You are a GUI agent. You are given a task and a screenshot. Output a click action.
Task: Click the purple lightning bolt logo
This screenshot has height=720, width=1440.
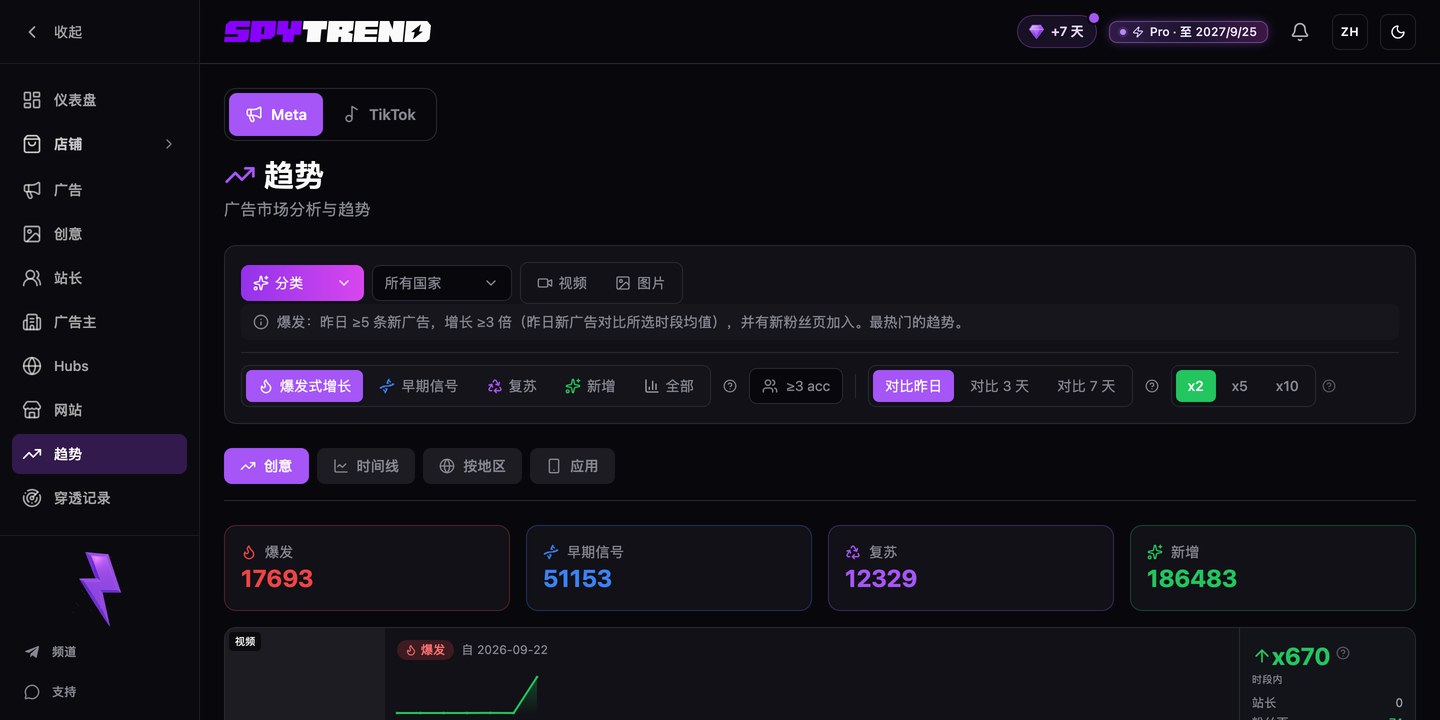tap(100, 588)
